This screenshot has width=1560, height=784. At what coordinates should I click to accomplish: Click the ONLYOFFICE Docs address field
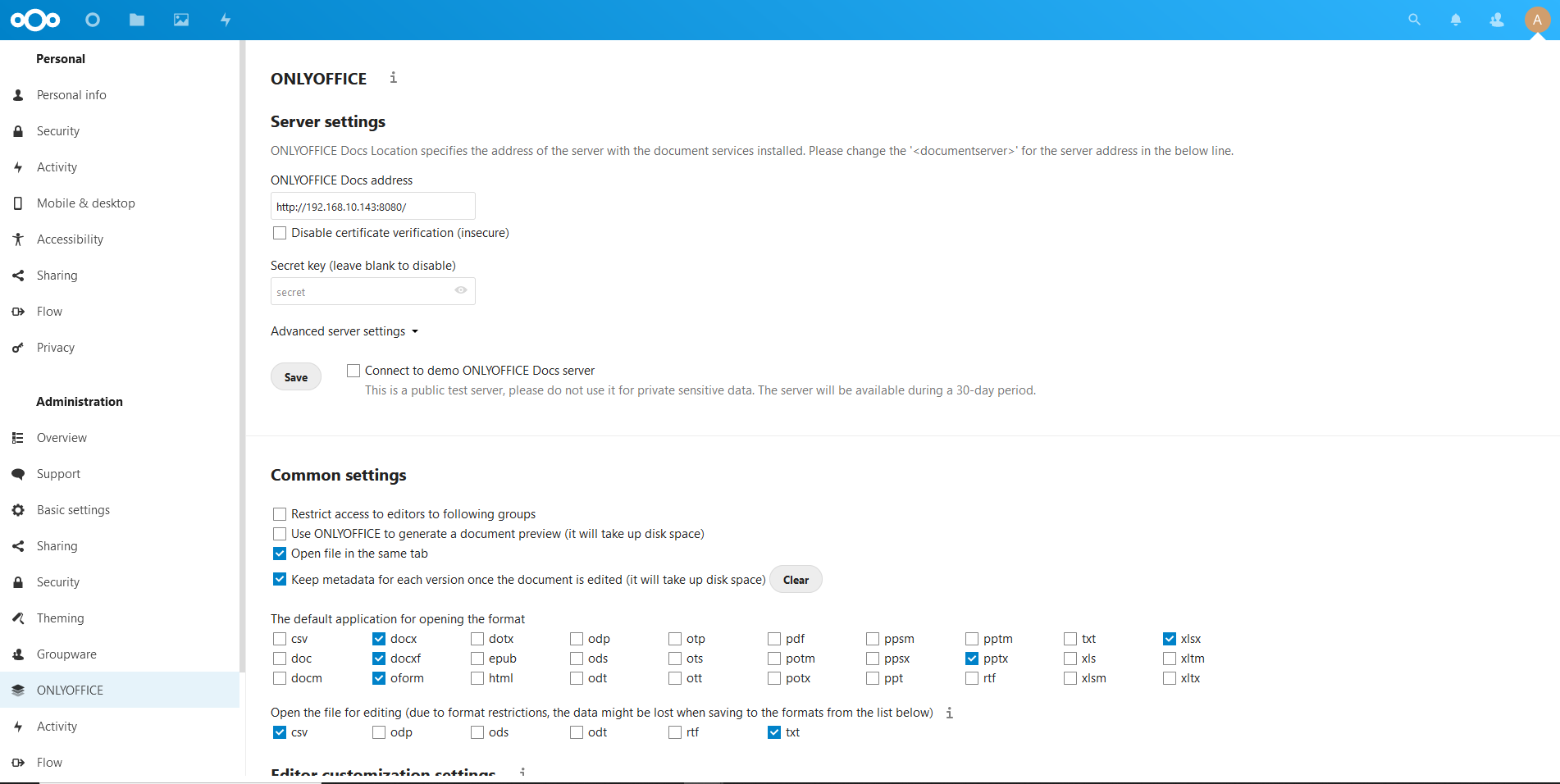point(373,207)
